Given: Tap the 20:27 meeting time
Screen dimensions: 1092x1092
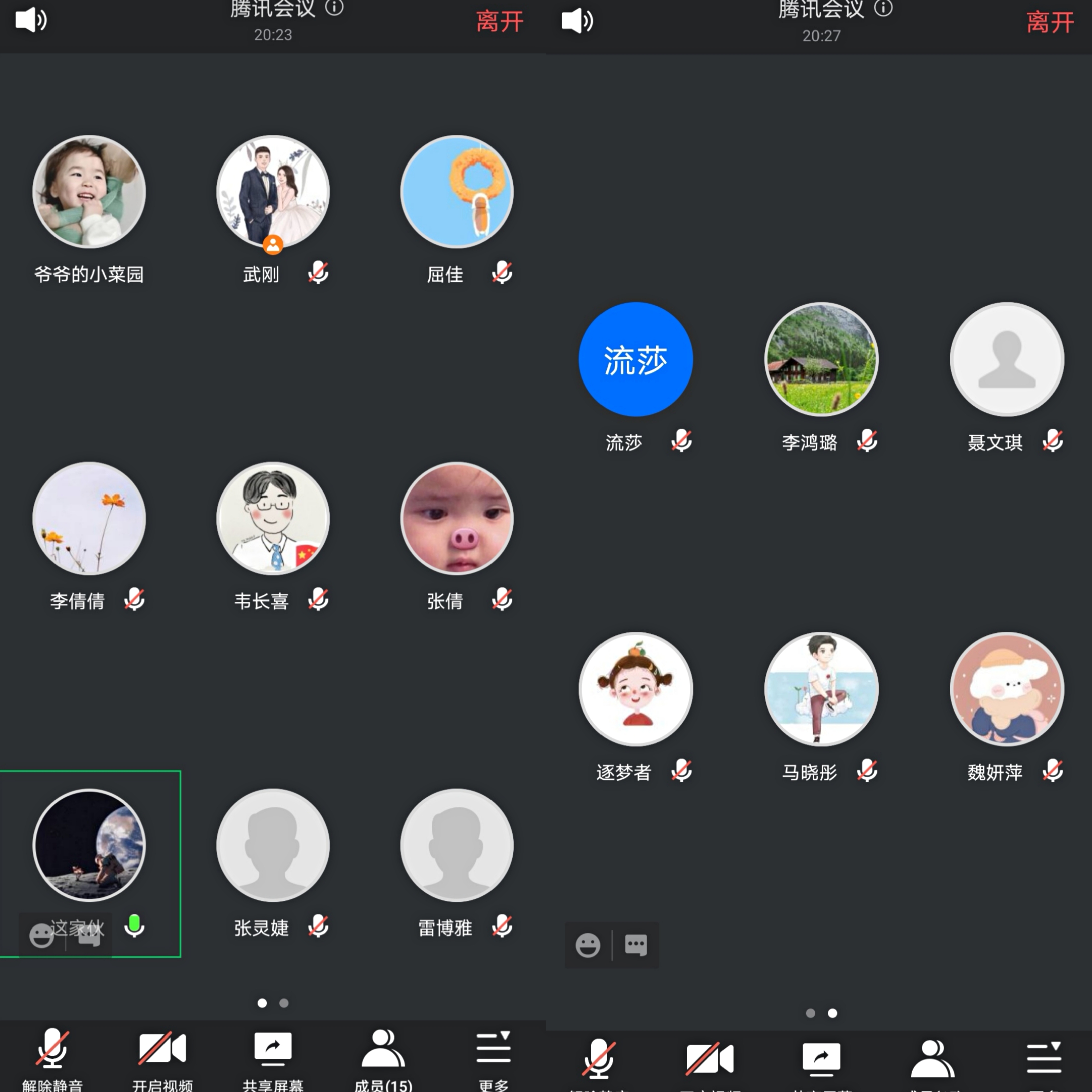Looking at the screenshot, I should (x=821, y=36).
